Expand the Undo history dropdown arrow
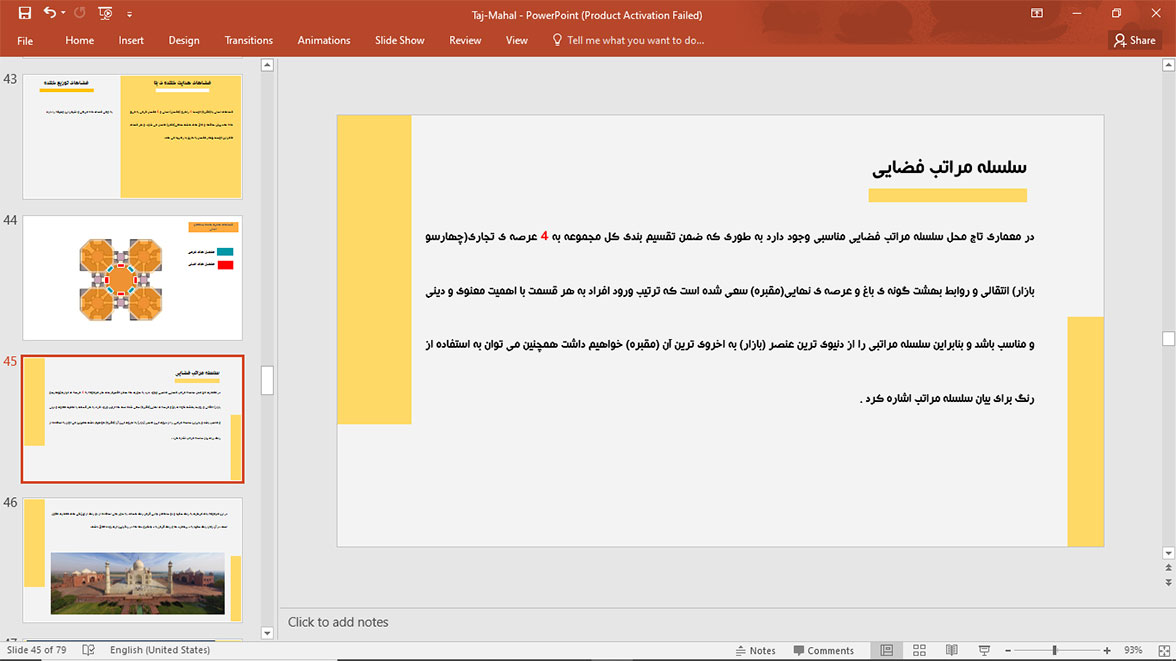 [x=63, y=14]
